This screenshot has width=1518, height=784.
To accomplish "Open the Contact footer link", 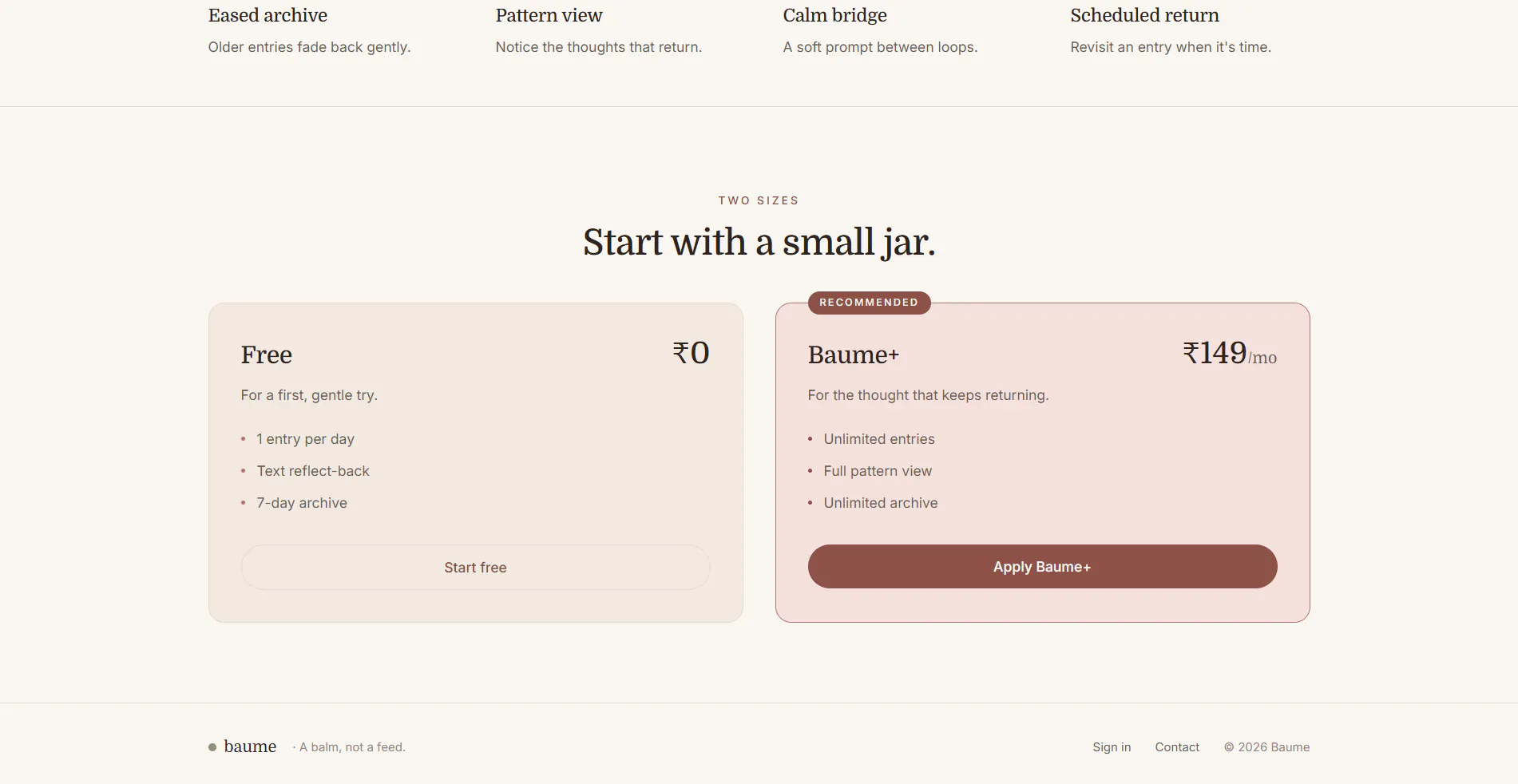I will [x=1177, y=747].
